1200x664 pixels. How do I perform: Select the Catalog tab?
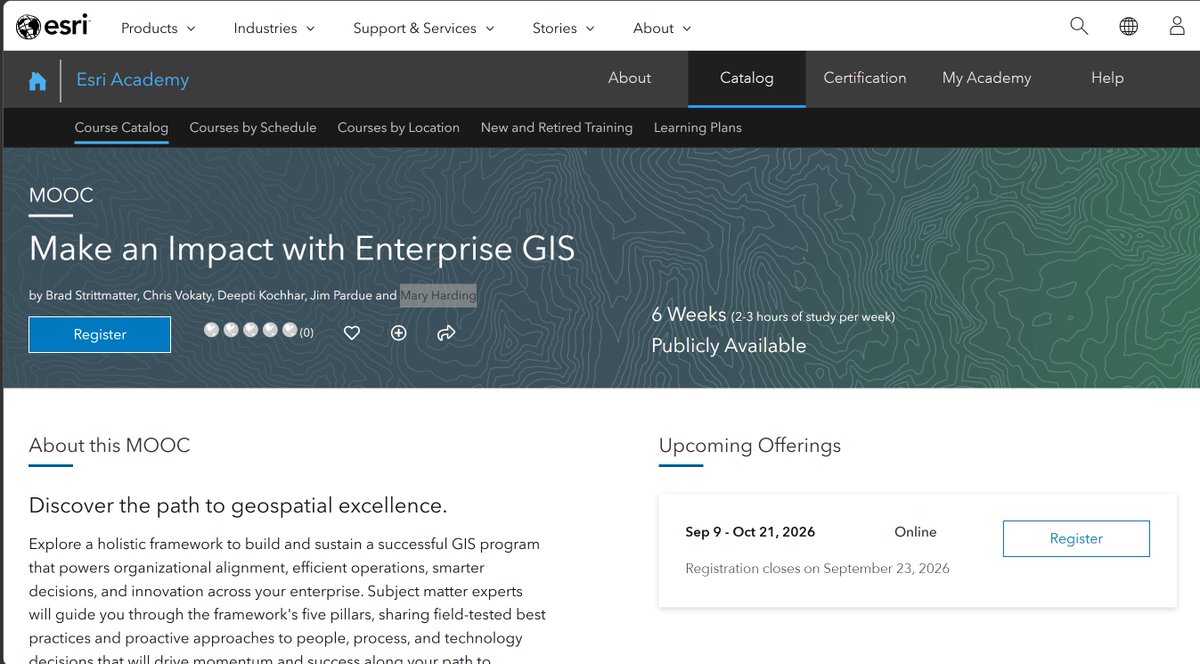747,78
